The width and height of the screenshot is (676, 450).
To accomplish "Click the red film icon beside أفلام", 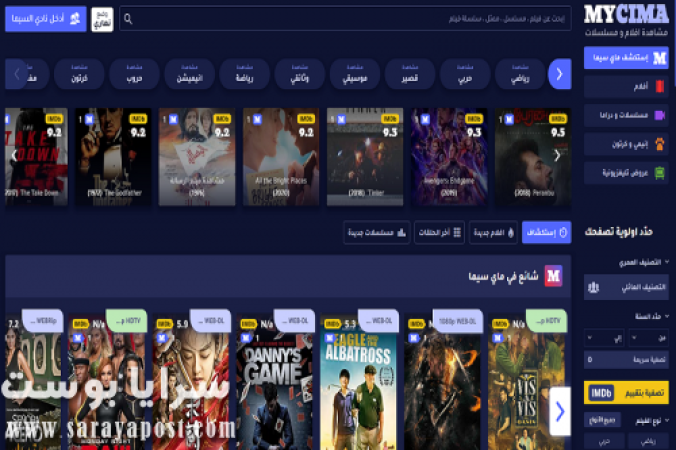I will point(660,87).
